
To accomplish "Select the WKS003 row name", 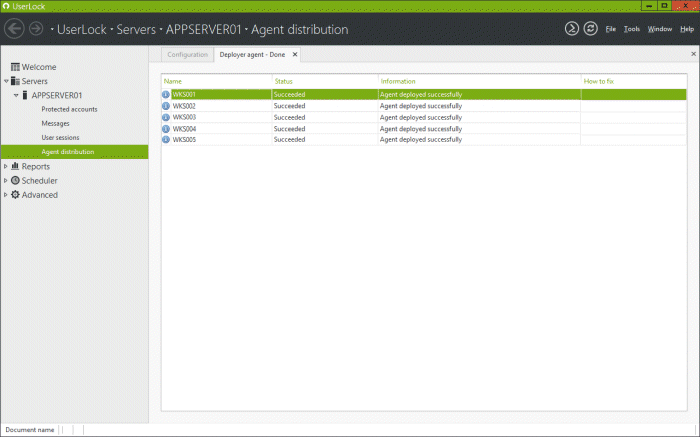I will [184, 117].
